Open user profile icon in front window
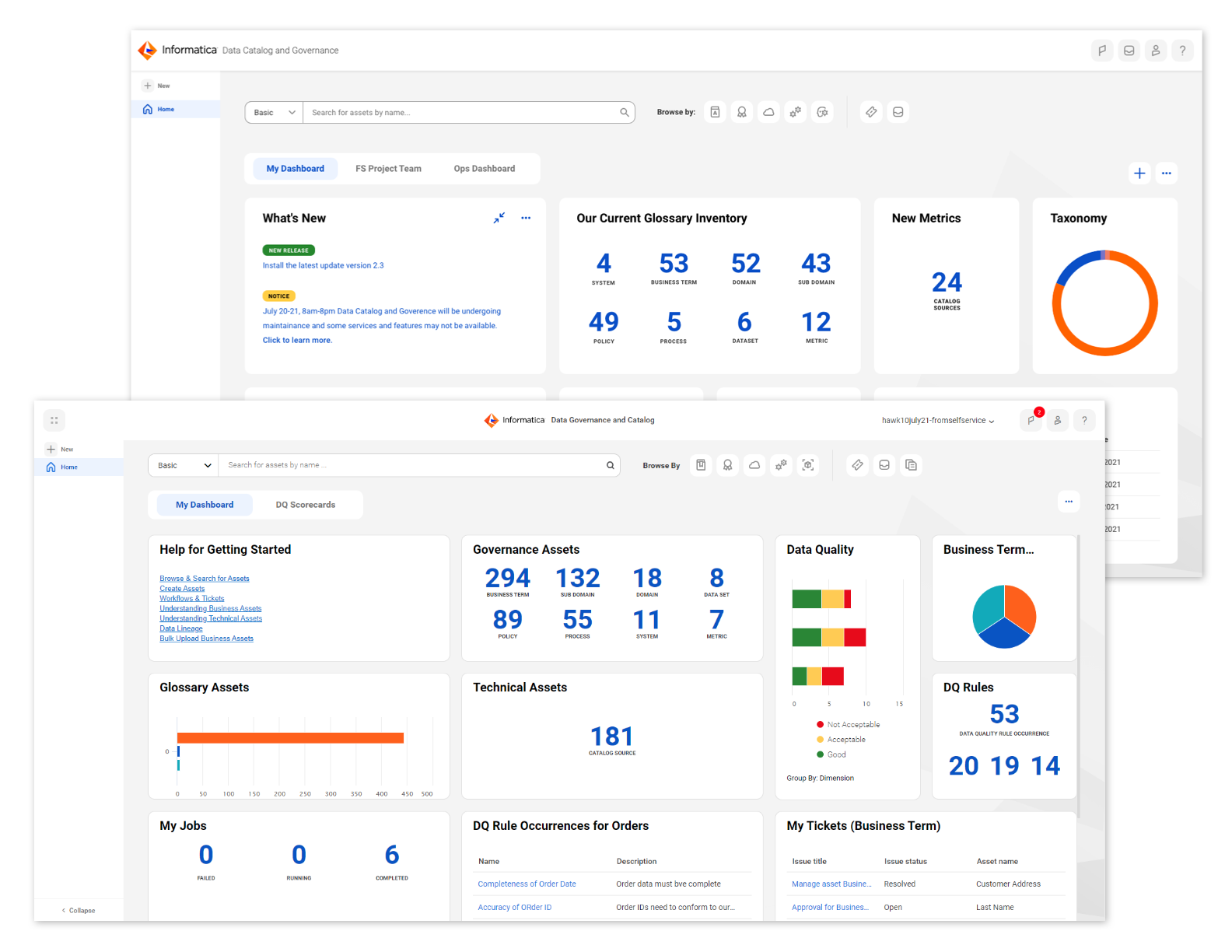This screenshot has width=1232, height=952. point(1058,420)
